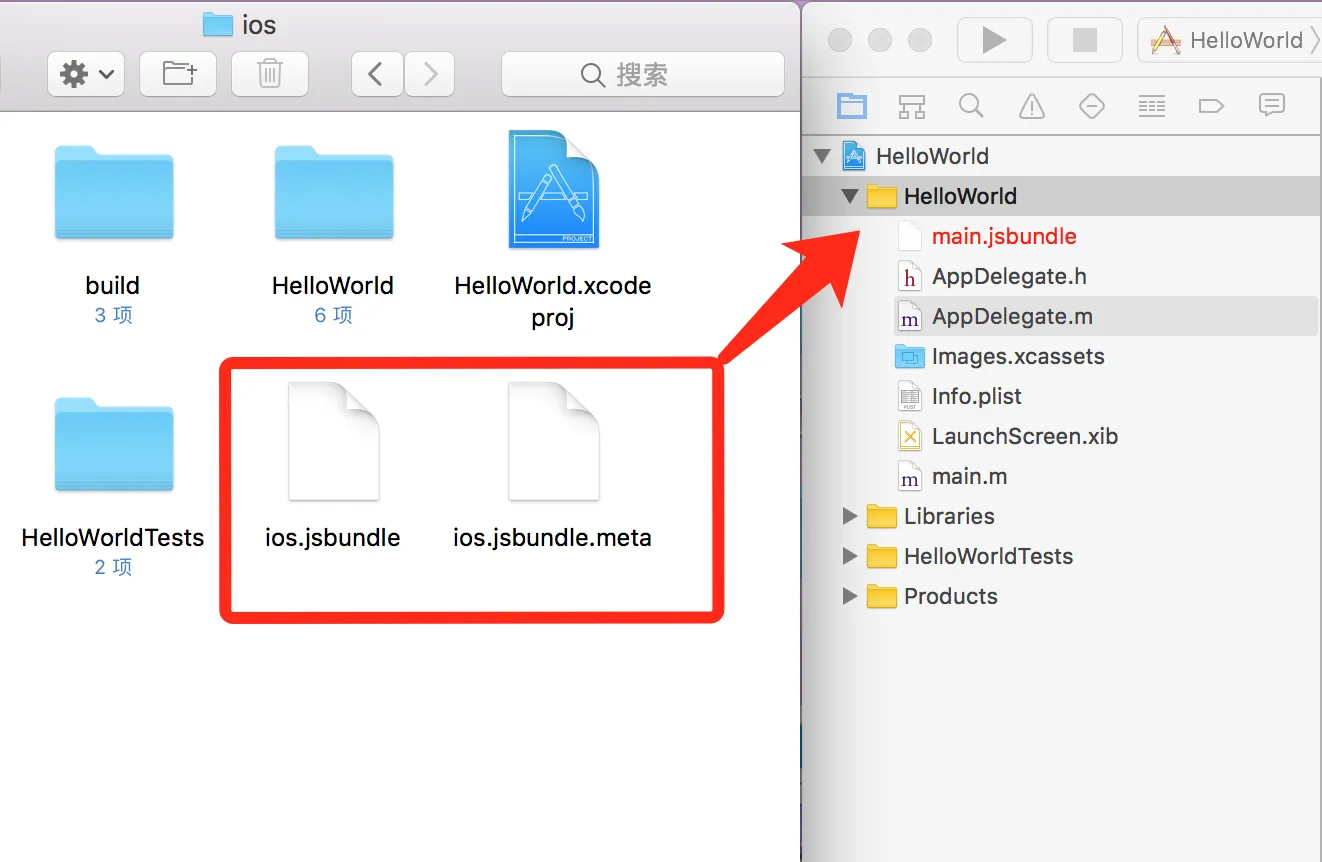Open Images.xcassets

point(1018,356)
